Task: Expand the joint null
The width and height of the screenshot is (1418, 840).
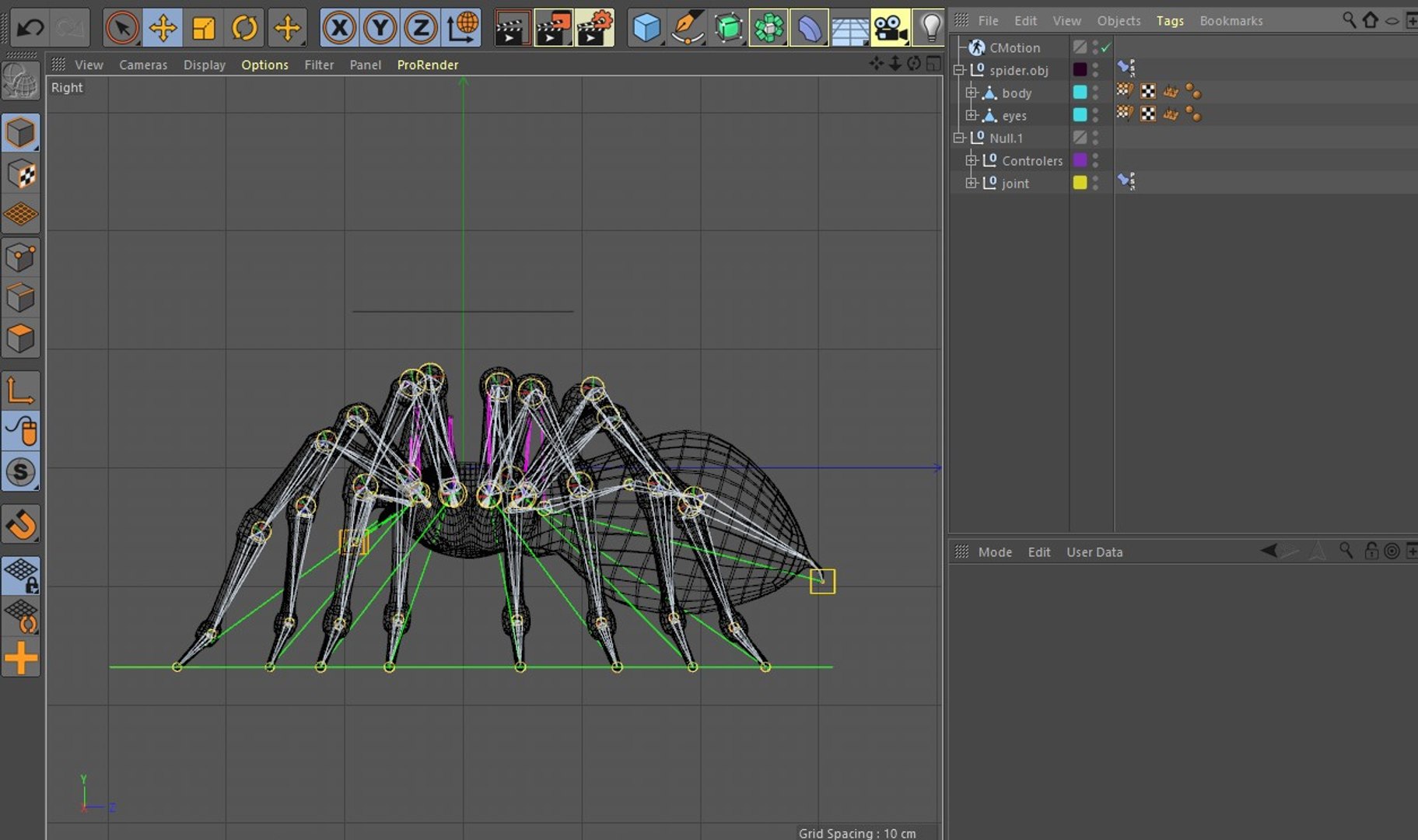Action: click(972, 183)
